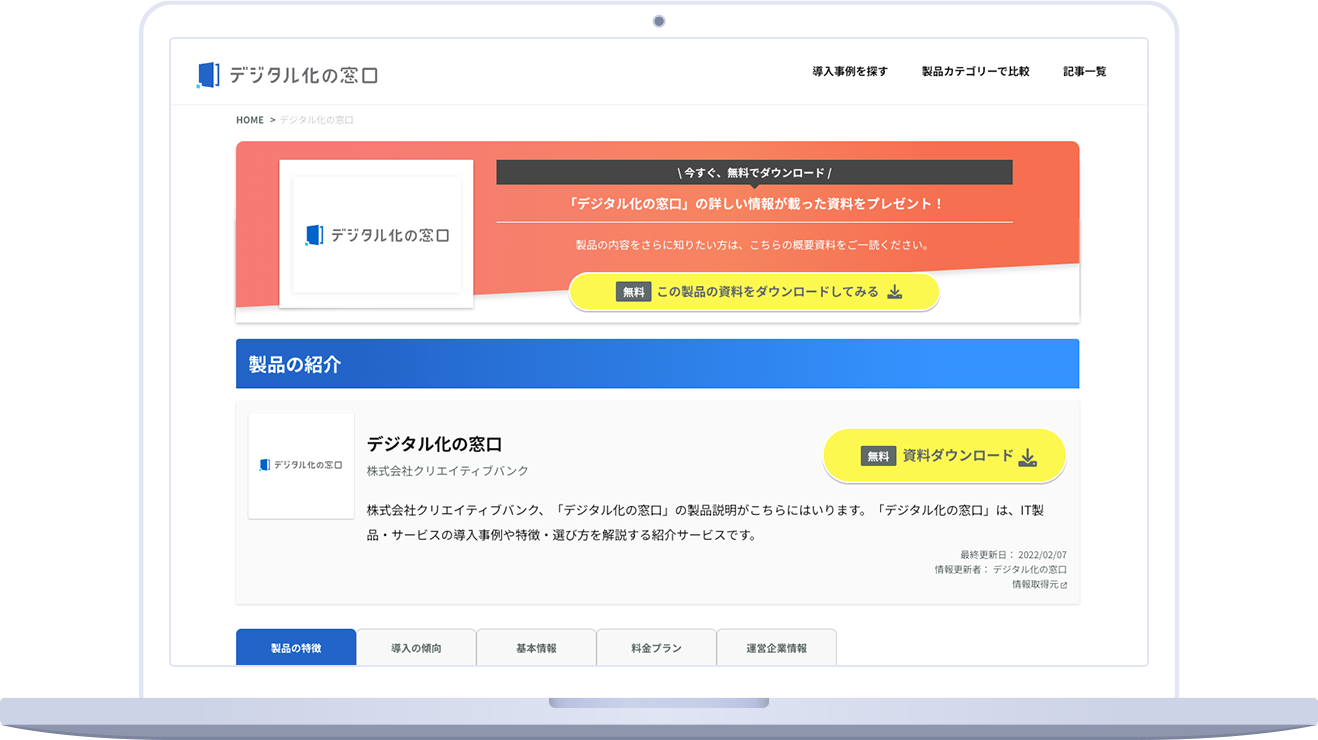Click the HOME breadcrumb link
1318x740 pixels.
249,119
